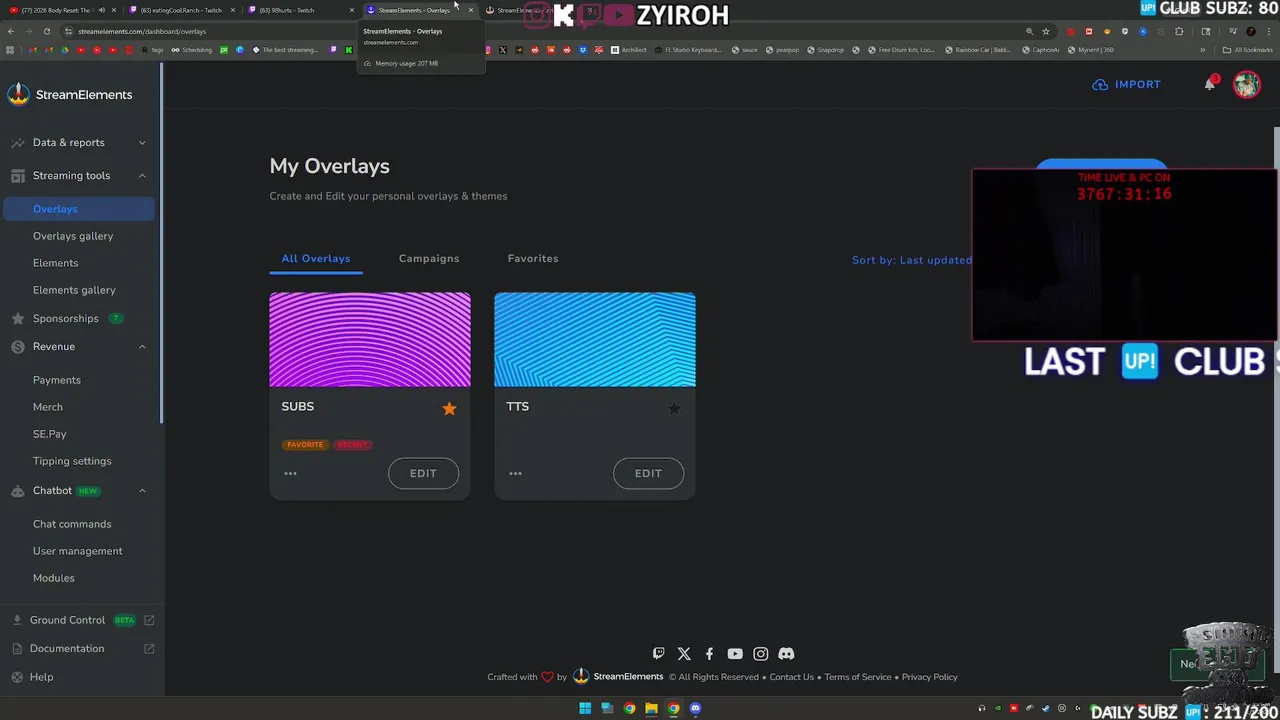Image resolution: width=1280 pixels, height=720 pixels.
Task: Click the purple SUBS overlay thumbnail
Action: (370, 340)
